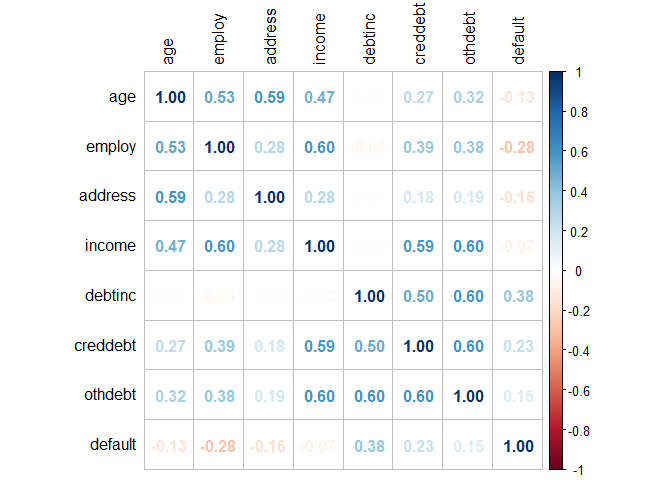This screenshot has height=480, width=672.
Task: Click the top column header labeled income
Action: point(319,40)
